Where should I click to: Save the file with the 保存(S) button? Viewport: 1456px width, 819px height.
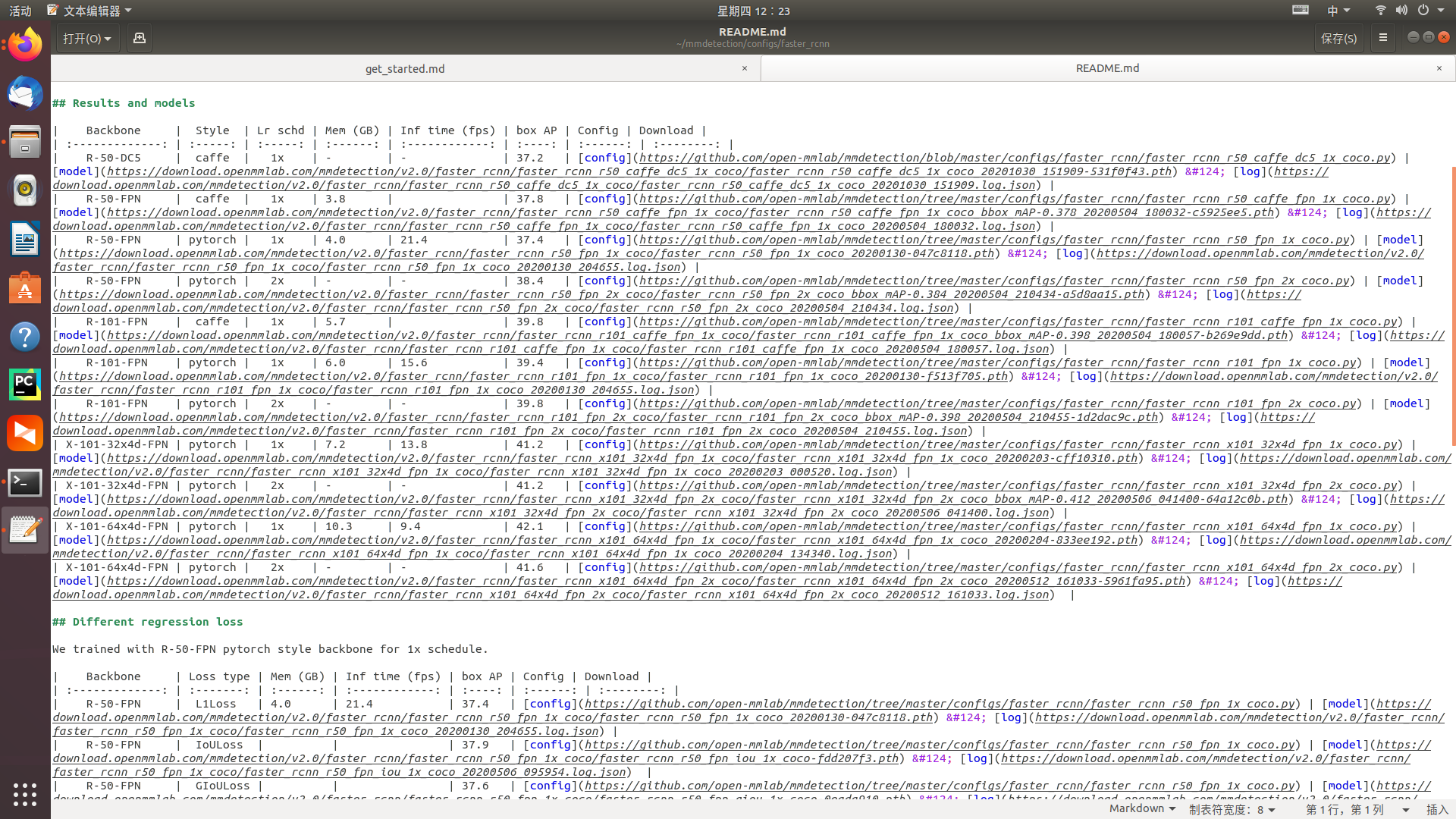(1338, 37)
